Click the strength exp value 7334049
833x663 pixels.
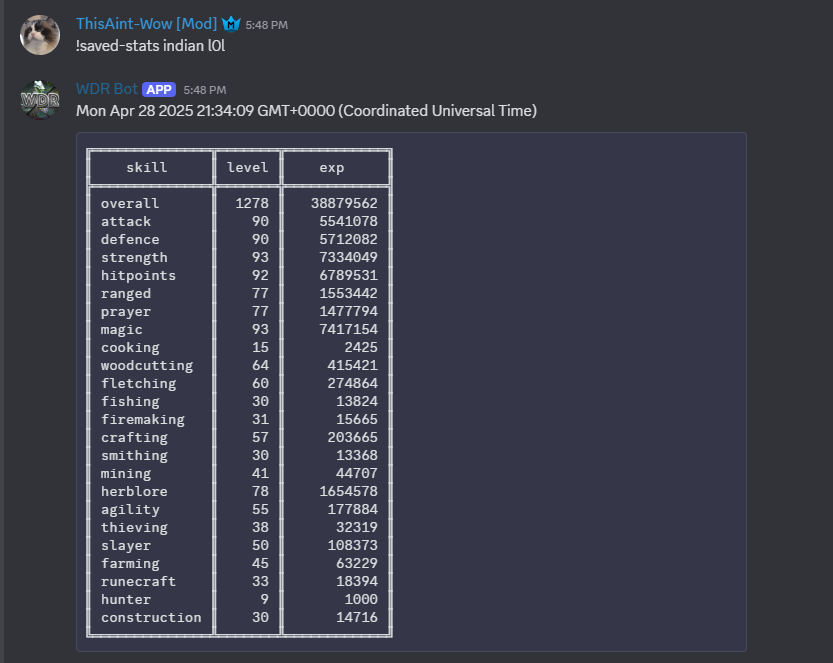348,257
